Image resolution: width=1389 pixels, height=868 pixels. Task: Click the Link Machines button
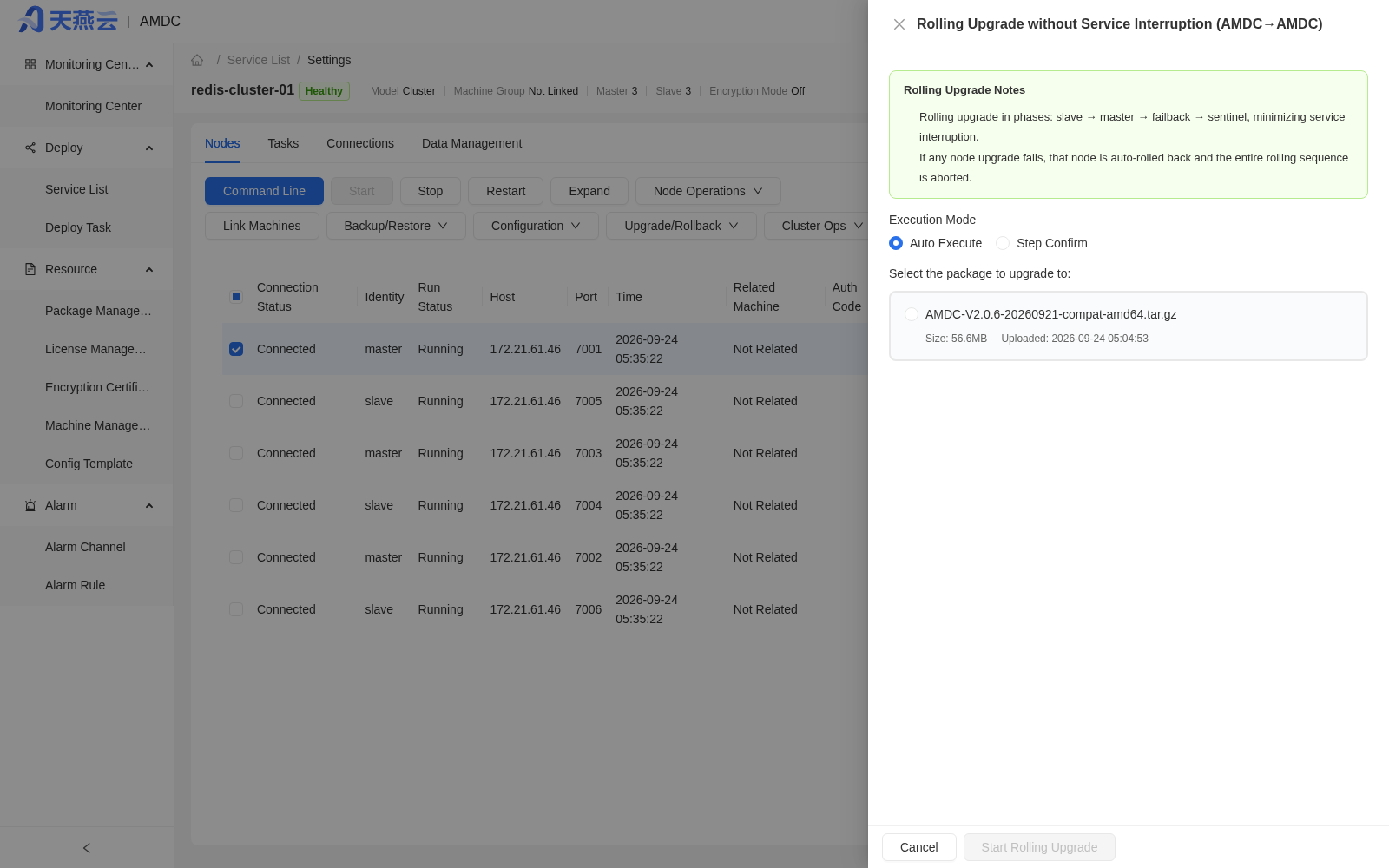[x=262, y=226]
